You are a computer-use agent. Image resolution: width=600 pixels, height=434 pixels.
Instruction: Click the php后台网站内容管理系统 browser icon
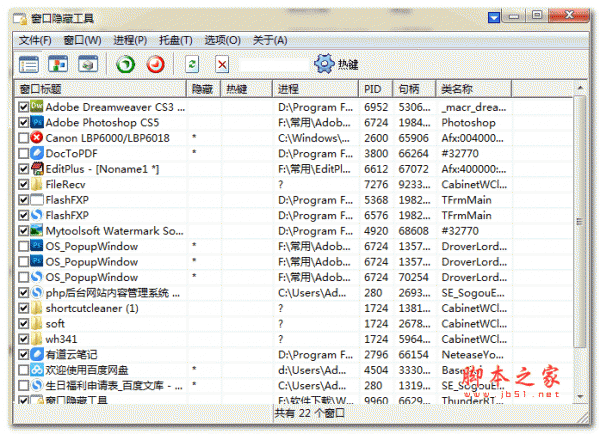coord(37,292)
